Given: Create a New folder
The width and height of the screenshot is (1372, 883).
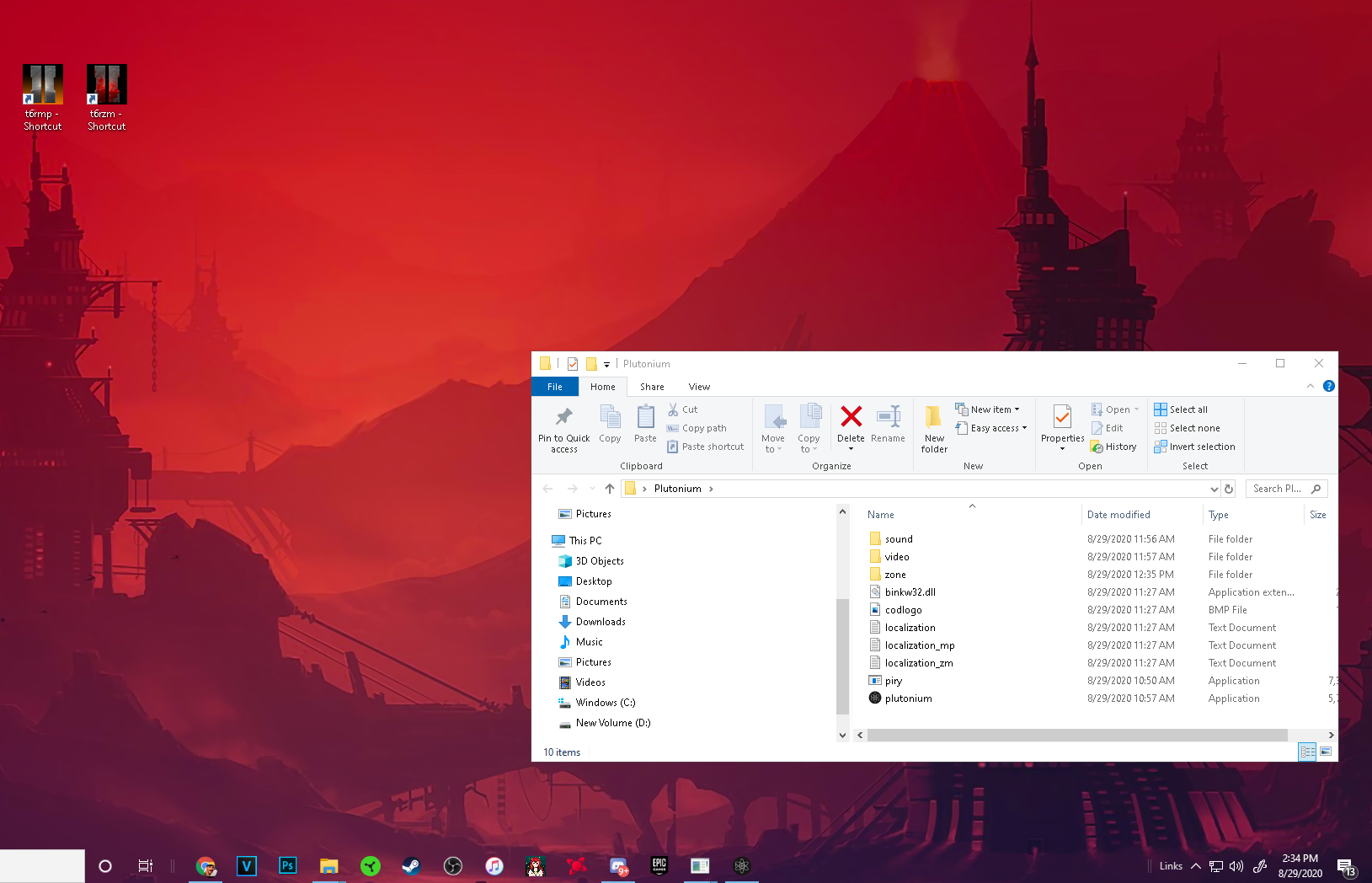Looking at the screenshot, I should point(934,429).
